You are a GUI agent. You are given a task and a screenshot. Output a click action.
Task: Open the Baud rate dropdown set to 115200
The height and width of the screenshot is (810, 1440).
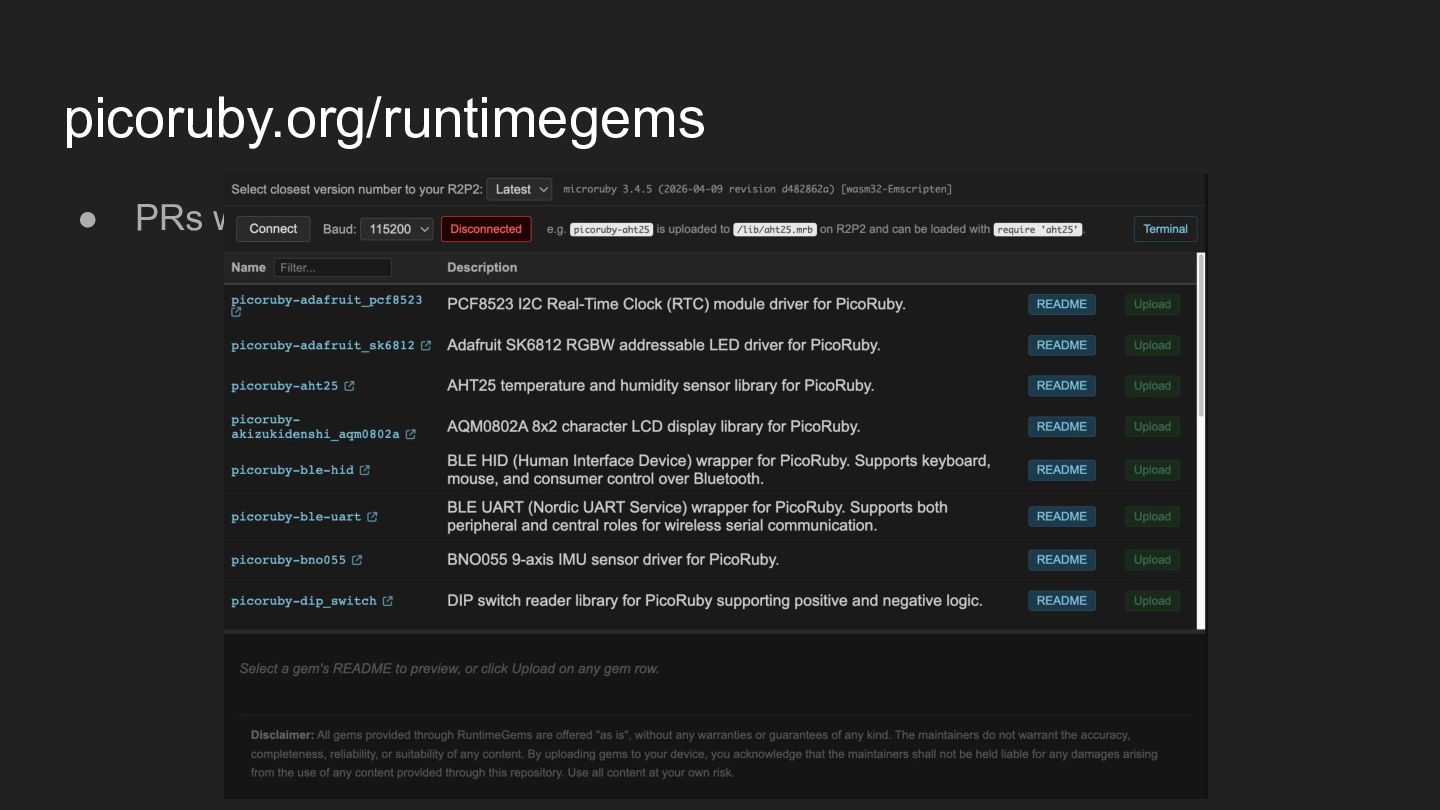396,229
